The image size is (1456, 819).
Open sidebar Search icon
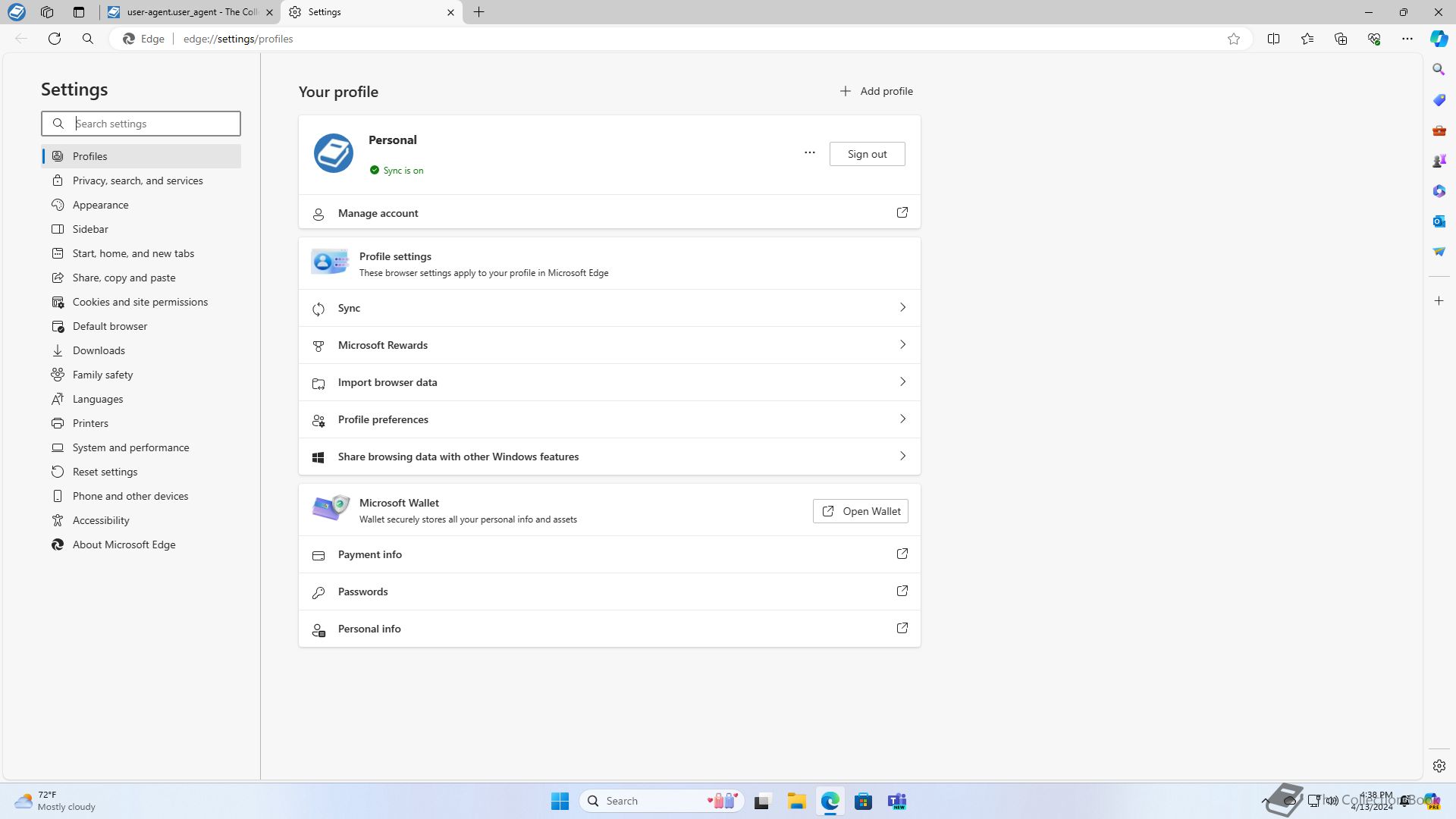pyautogui.click(x=1439, y=70)
